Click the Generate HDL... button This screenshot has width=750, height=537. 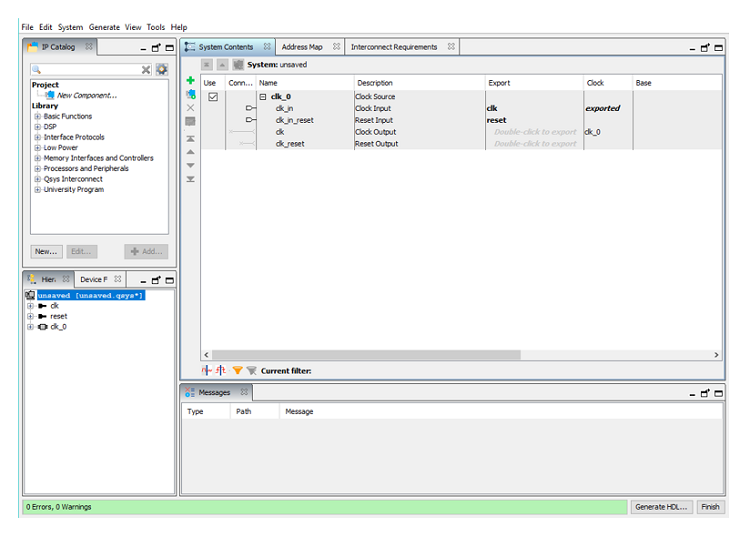(661, 507)
